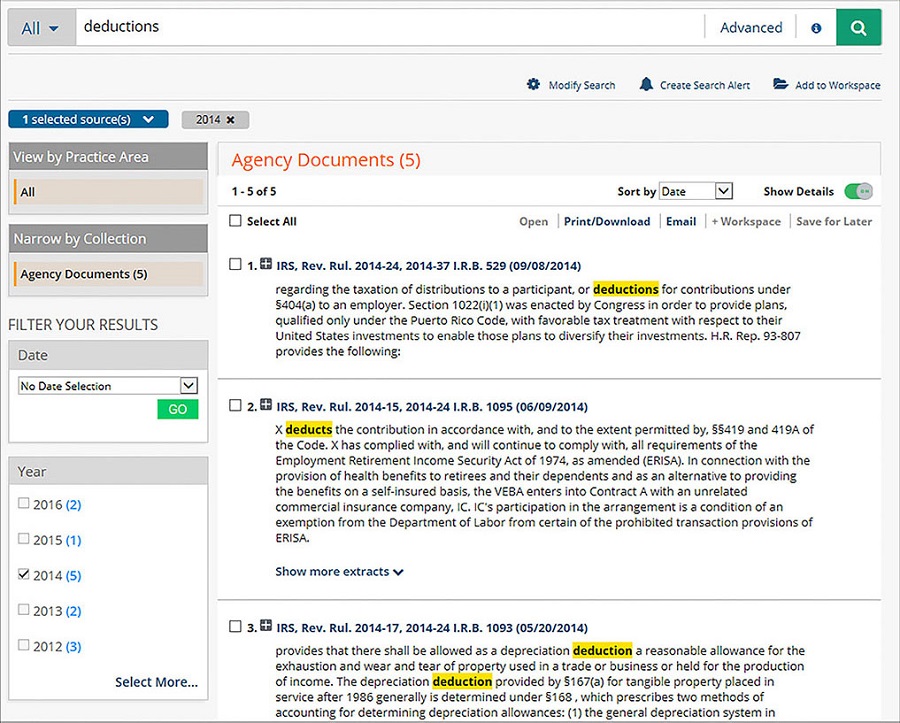
Task: Uncheck the 2014 year filter
Action: pyautogui.click(x=24, y=575)
